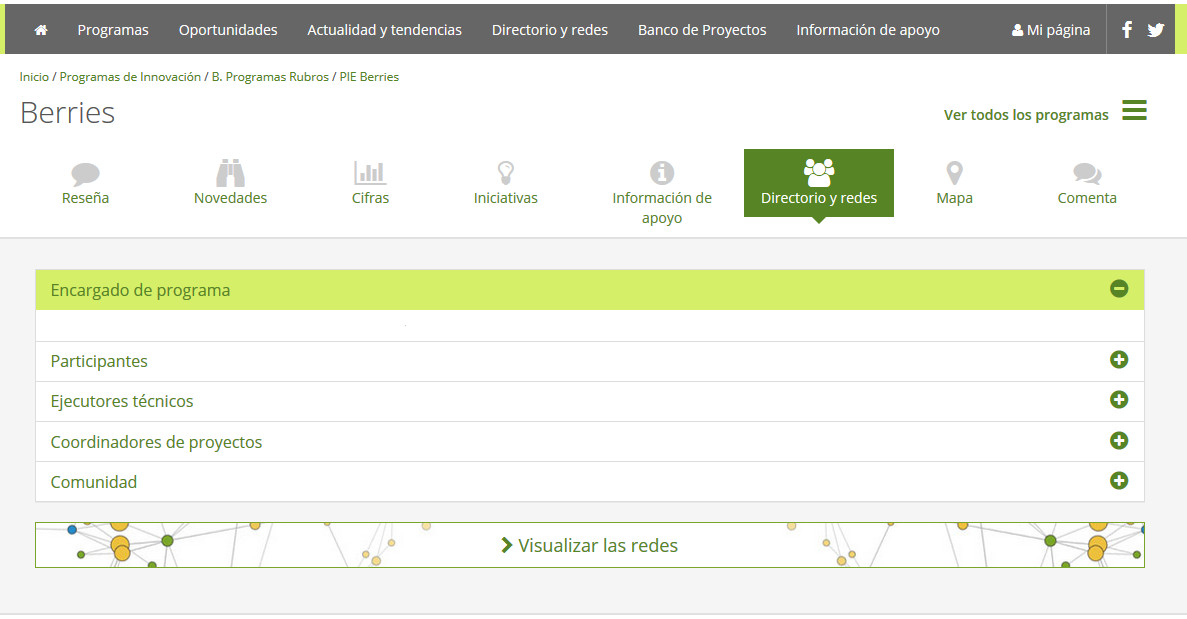The image size is (1187, 619).
Task: Click the Iniciativas lightbulb icon
Action: coord(506,173)
